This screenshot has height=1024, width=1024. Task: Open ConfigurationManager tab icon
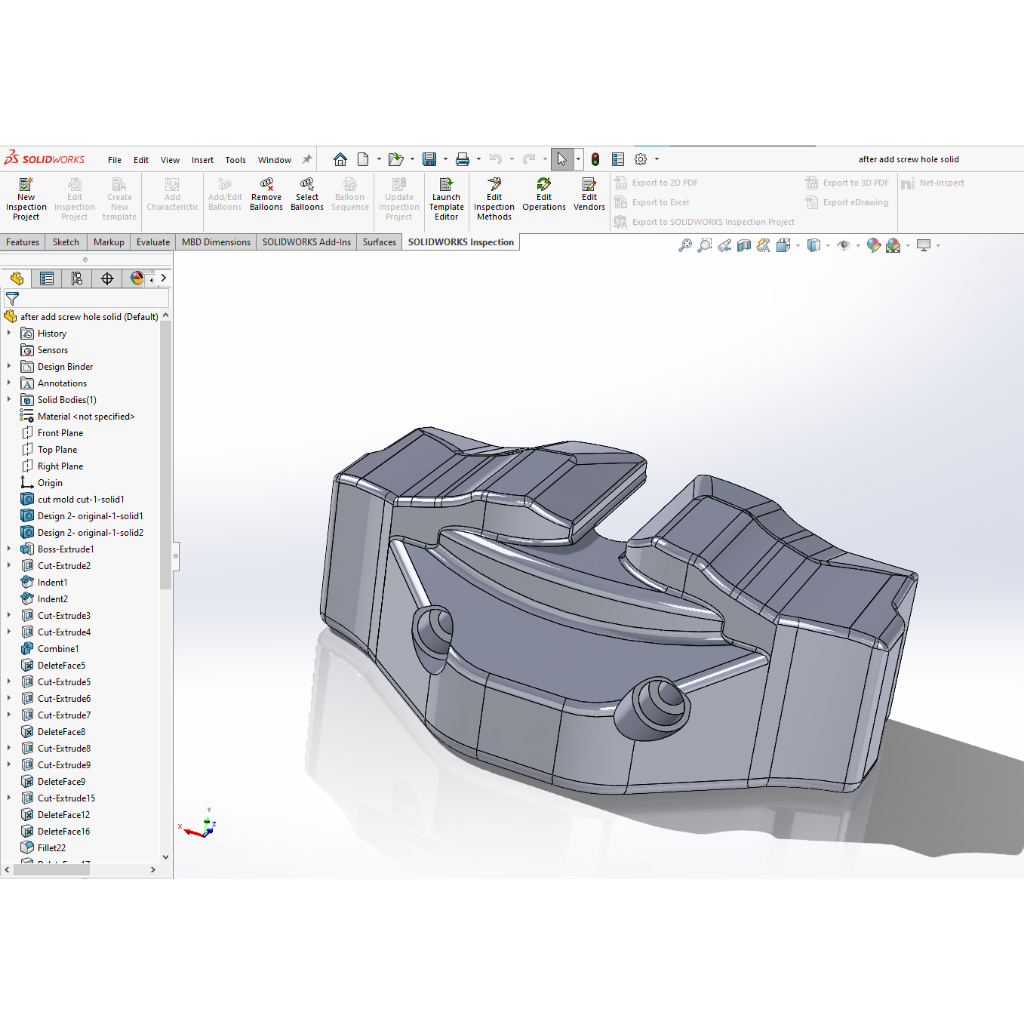pos(77,279)
